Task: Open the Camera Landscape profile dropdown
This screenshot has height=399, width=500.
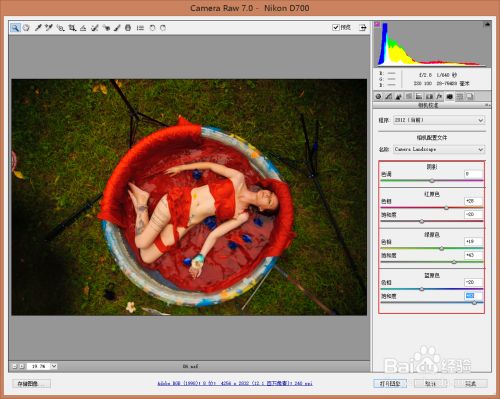Action: (x=439, y=149)
